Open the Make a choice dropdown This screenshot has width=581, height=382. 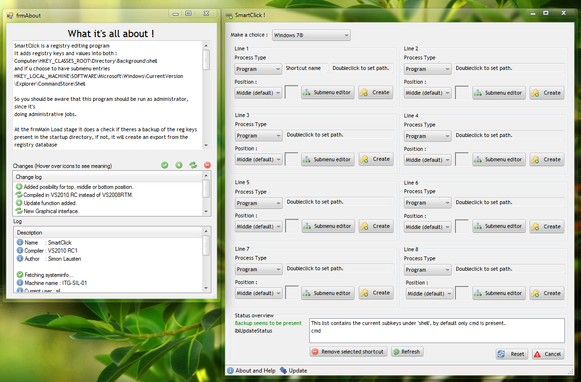[x=311, y=35]
